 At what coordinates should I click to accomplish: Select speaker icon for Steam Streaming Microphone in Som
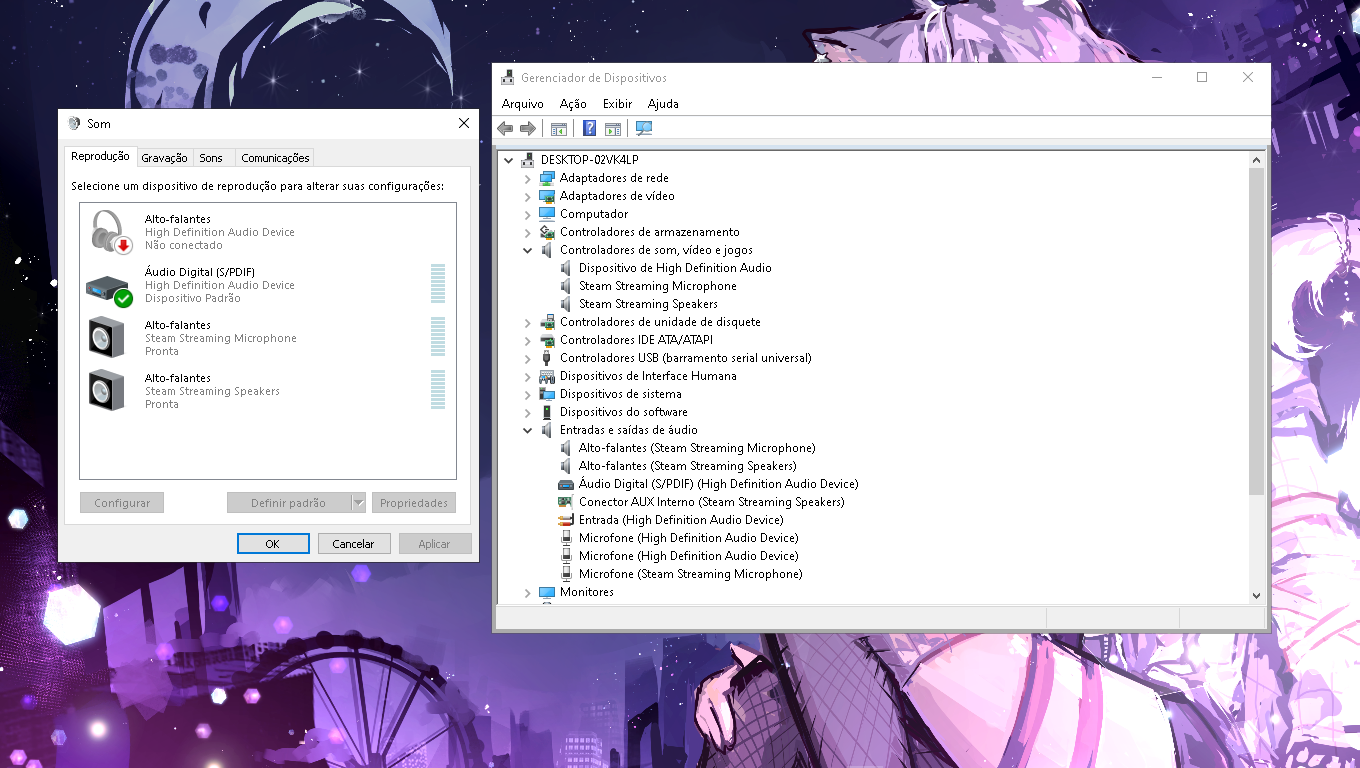tap(106, 337)
